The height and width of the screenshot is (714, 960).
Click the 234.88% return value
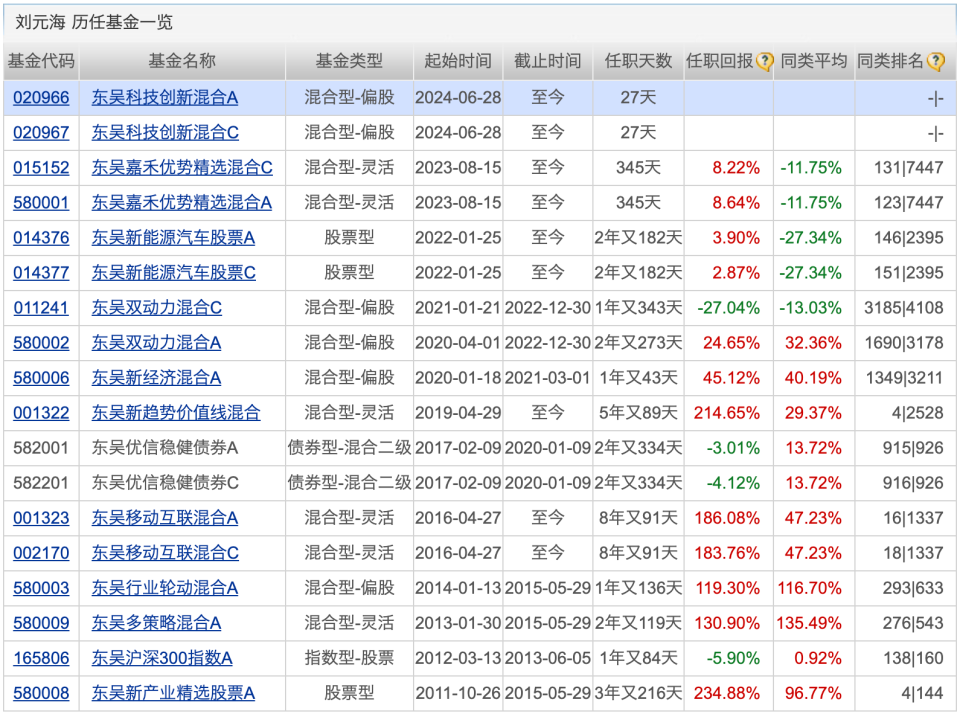(727, 693)
